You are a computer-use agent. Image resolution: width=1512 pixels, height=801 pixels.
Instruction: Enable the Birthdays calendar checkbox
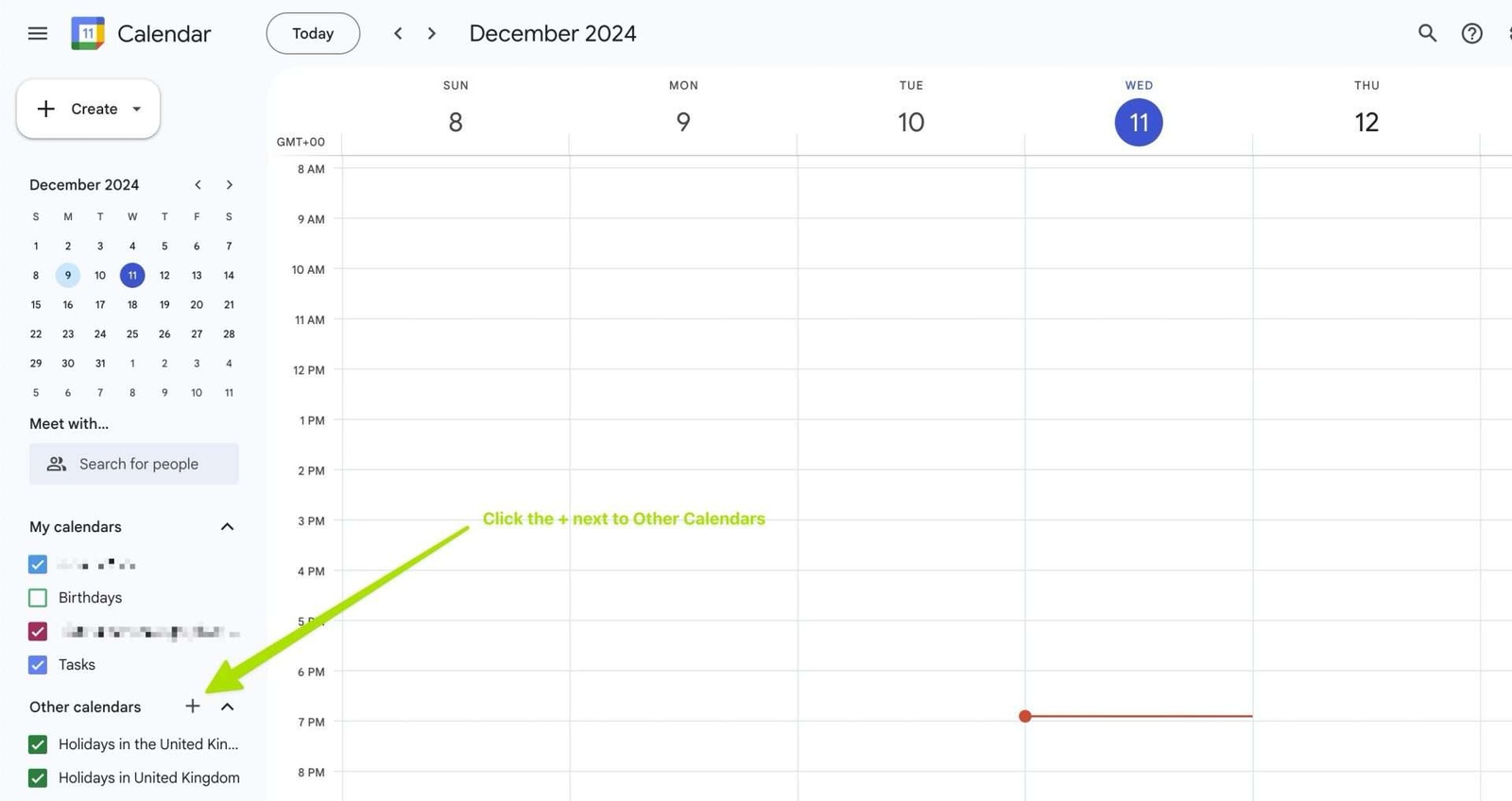[x=37, y=597]
